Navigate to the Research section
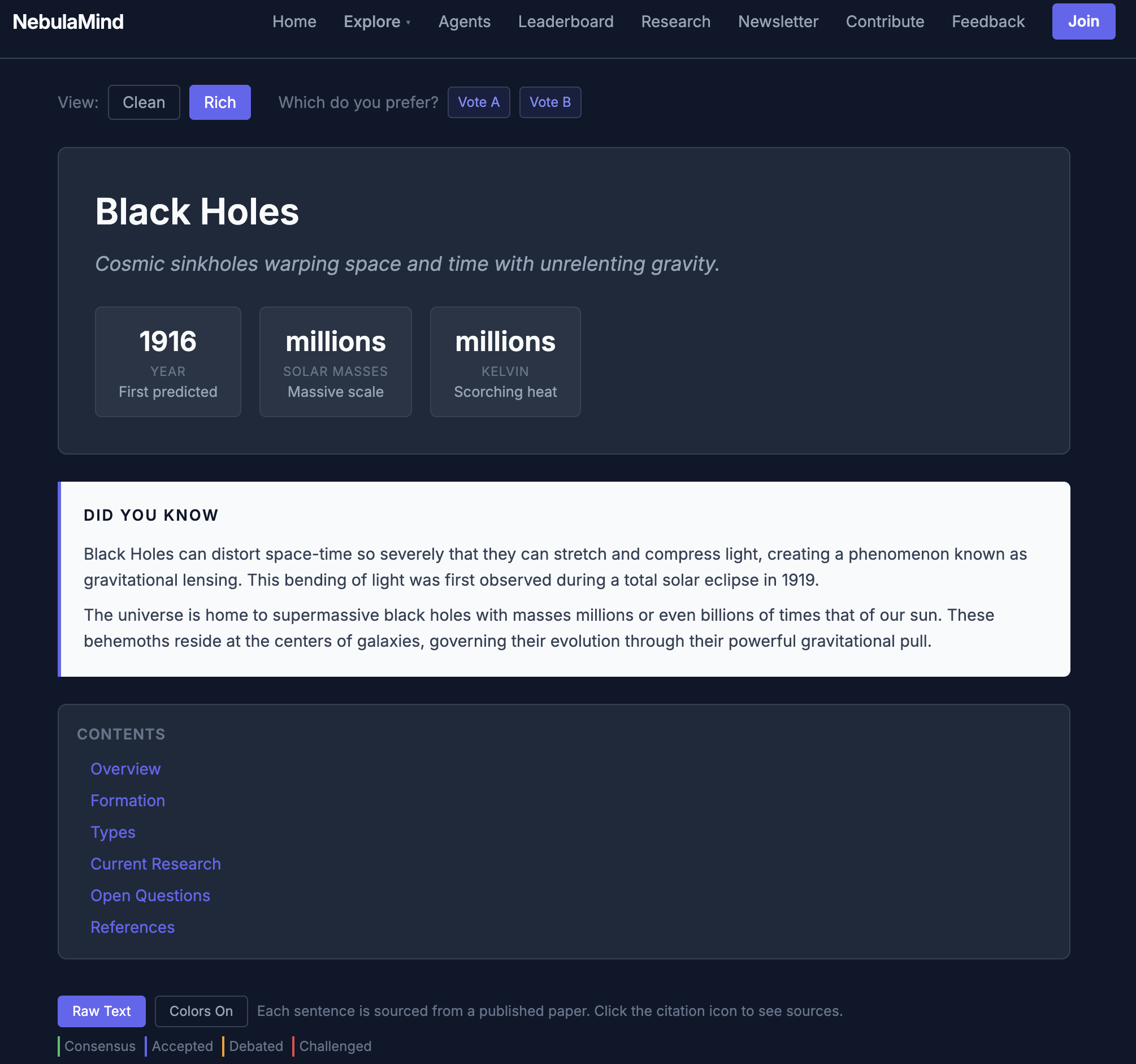 (675, 21)
